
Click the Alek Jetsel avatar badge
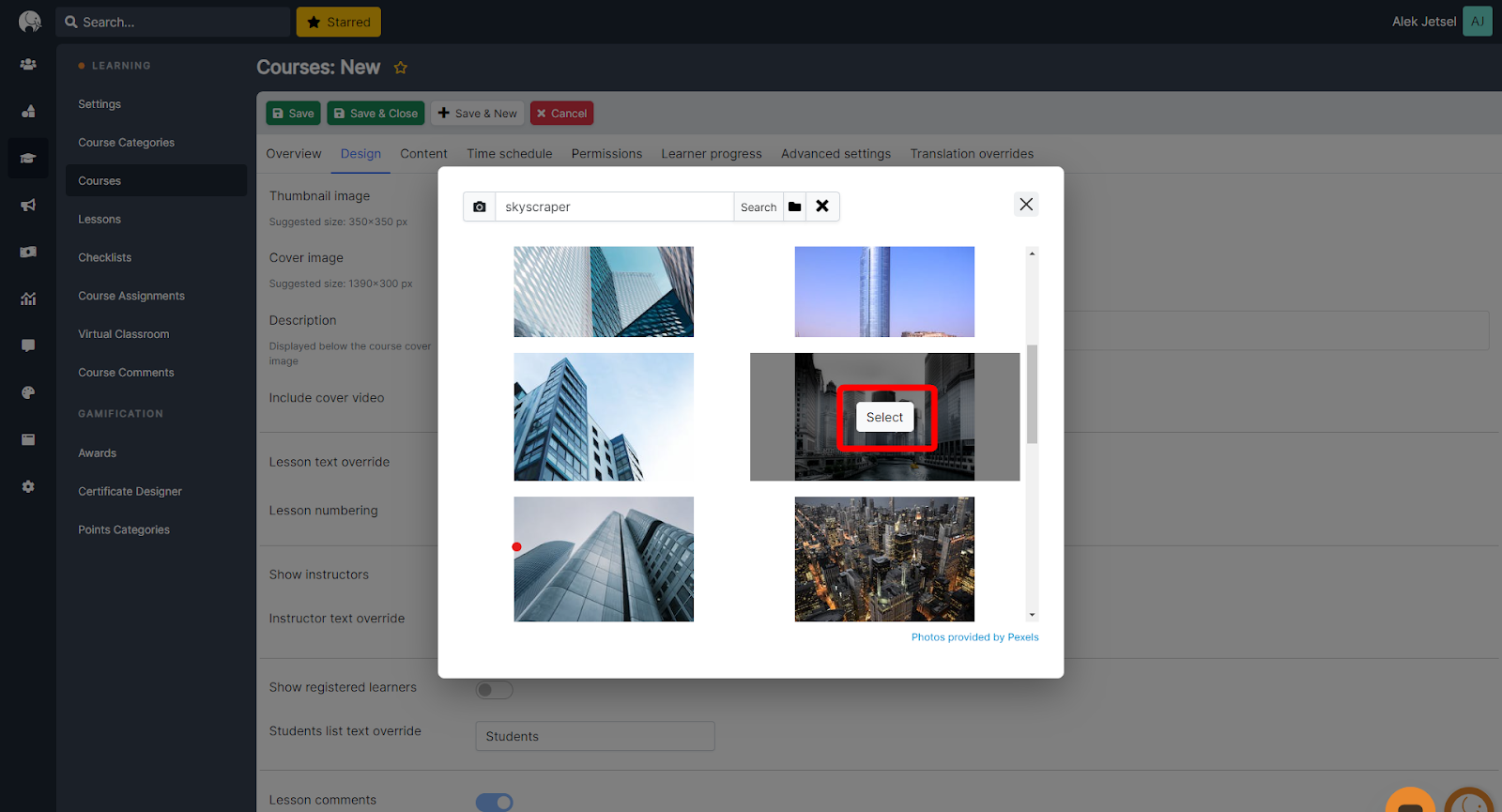coord(1478,22)
